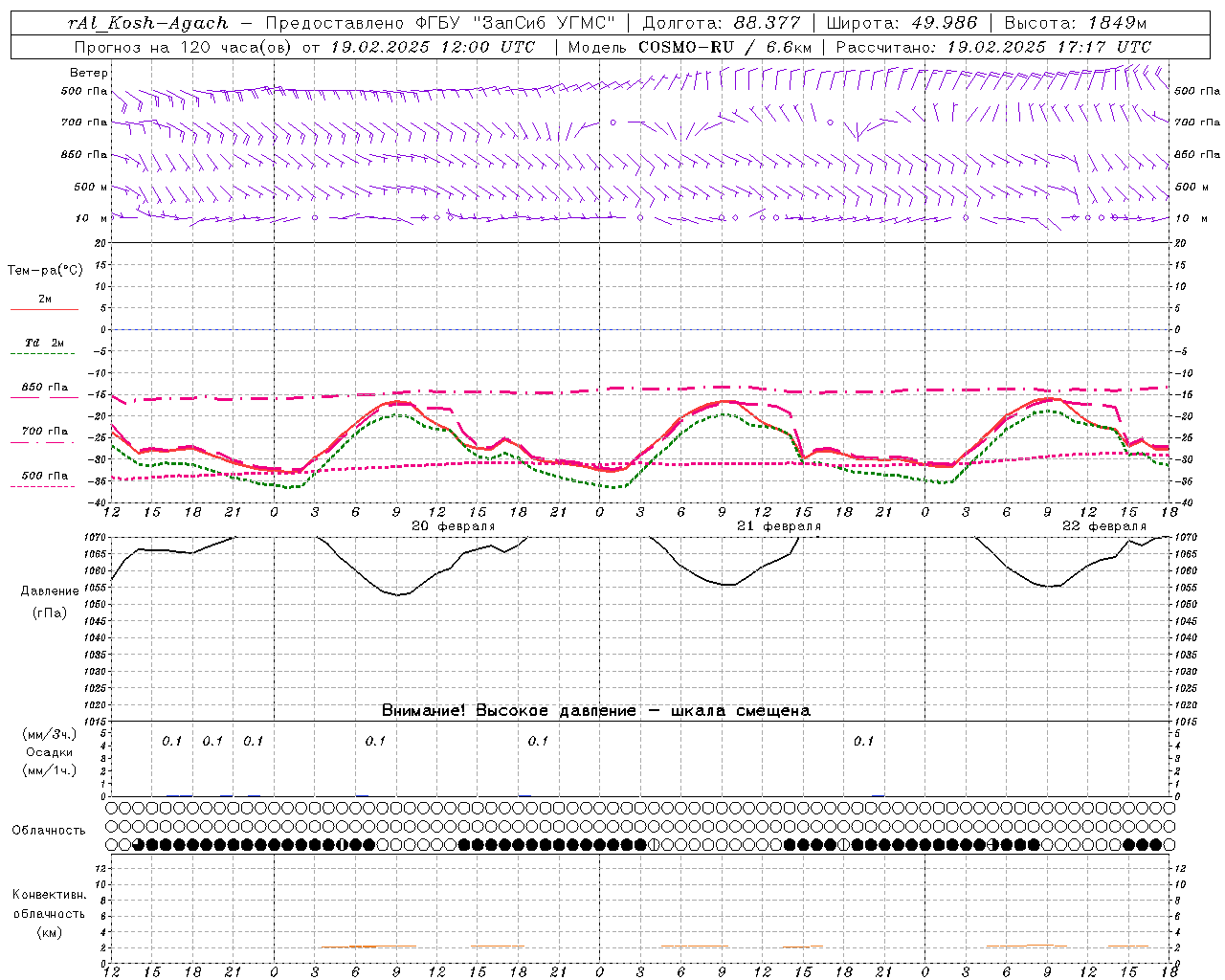Select the model label COSMO-RU / 6.6км
Image resolution: width=1225 pixels, height=980 pixels.
coord(725,47)
